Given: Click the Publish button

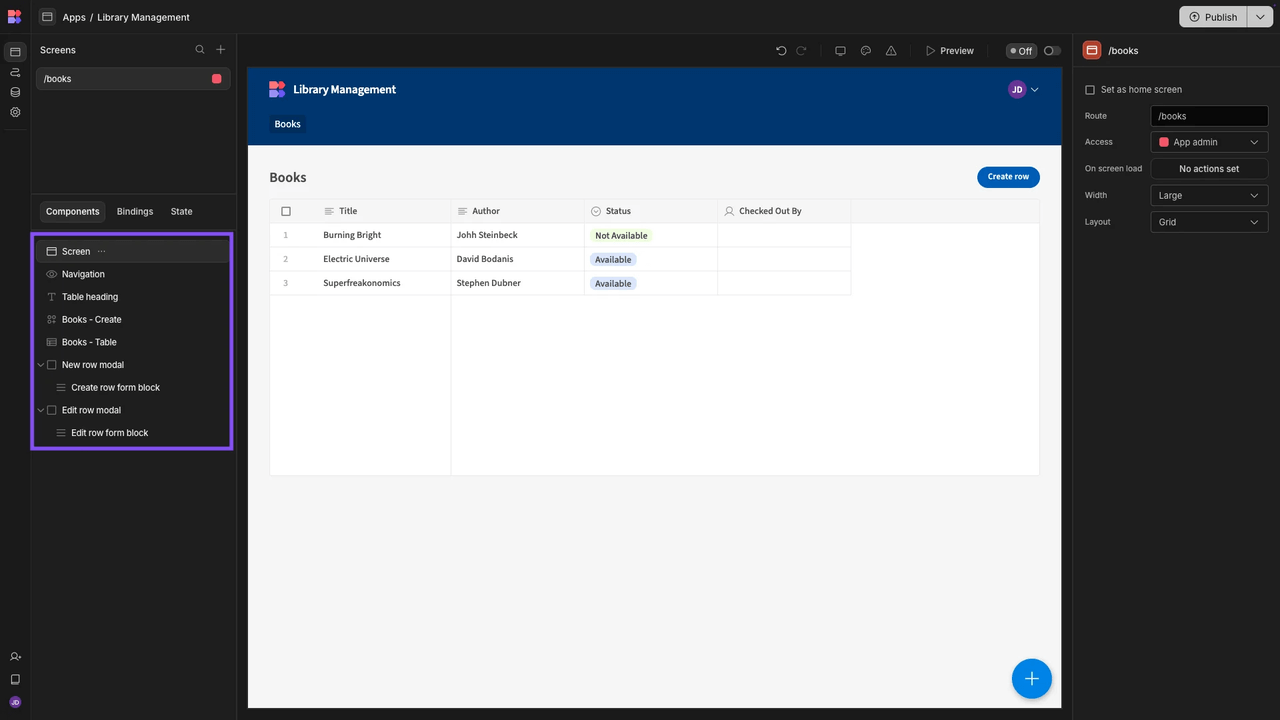Looking at the screenshot, I should click(1212, 17).
